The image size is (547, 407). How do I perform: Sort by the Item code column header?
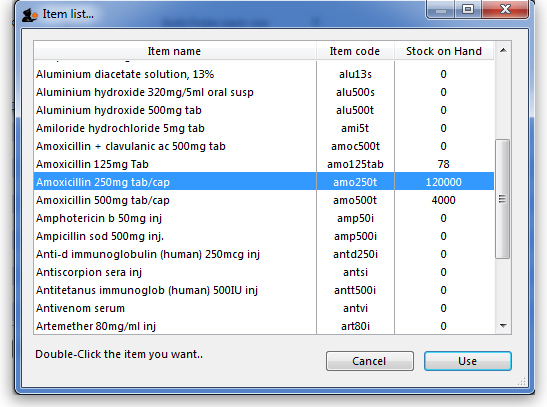[355, 51]
